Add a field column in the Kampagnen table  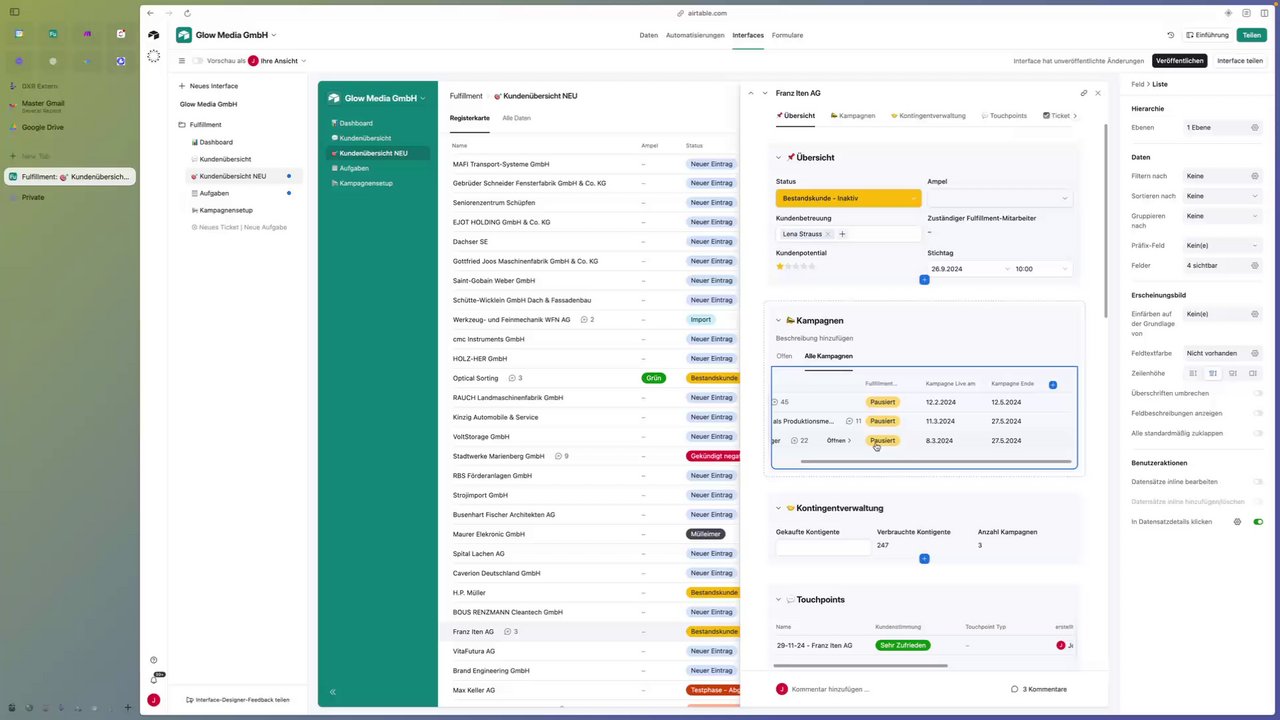click(1053, 384)
